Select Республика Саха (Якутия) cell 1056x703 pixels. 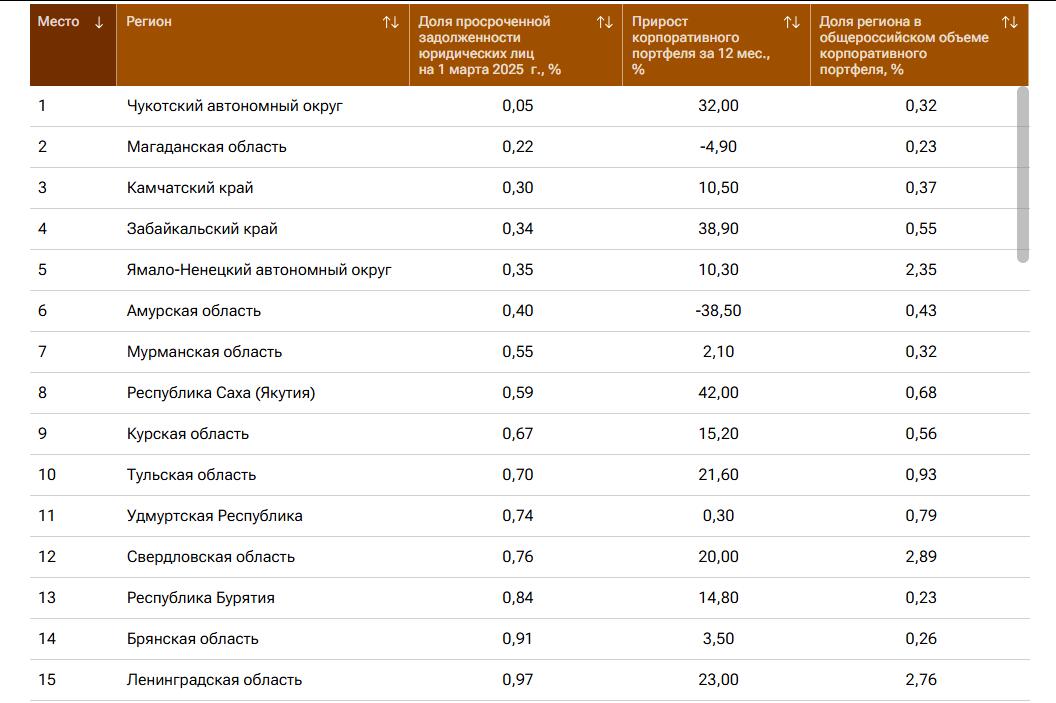pyautogui.click(x=221, y=393)
